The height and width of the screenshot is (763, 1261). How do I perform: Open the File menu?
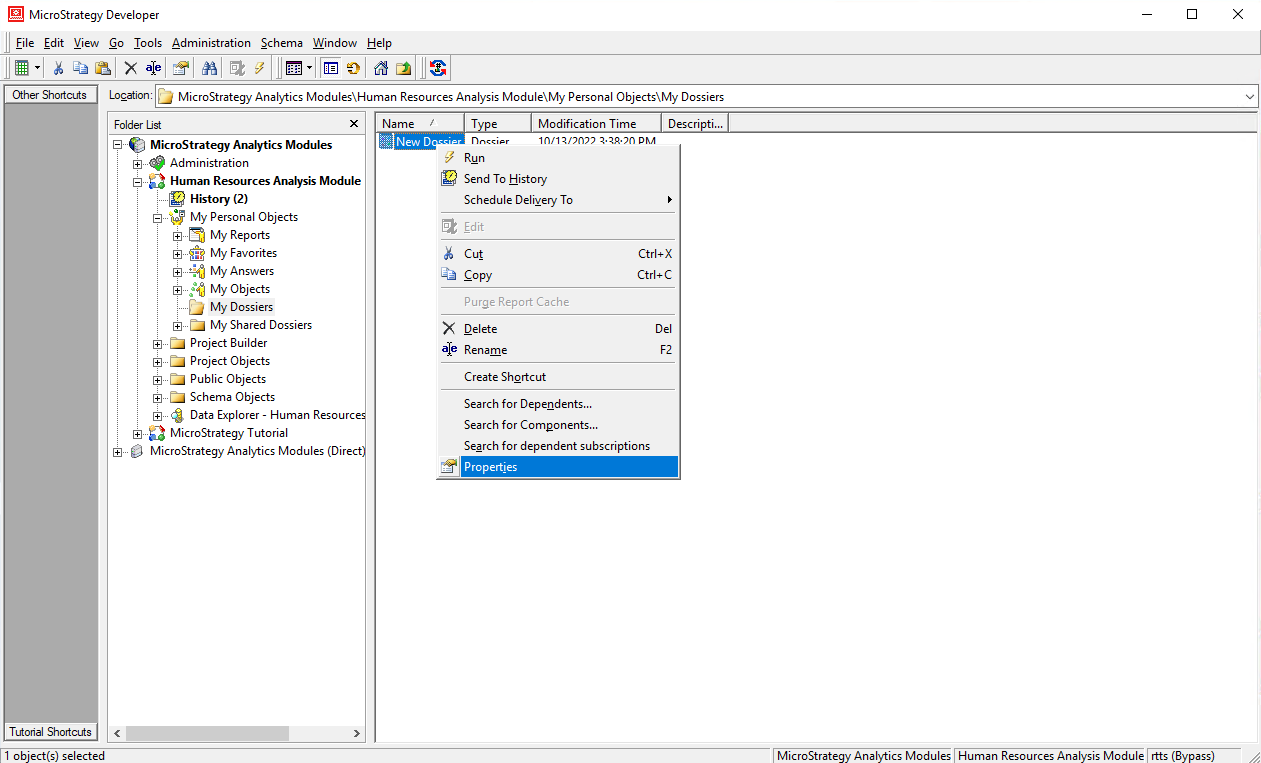pyautogui.click(x=25, y=43)
